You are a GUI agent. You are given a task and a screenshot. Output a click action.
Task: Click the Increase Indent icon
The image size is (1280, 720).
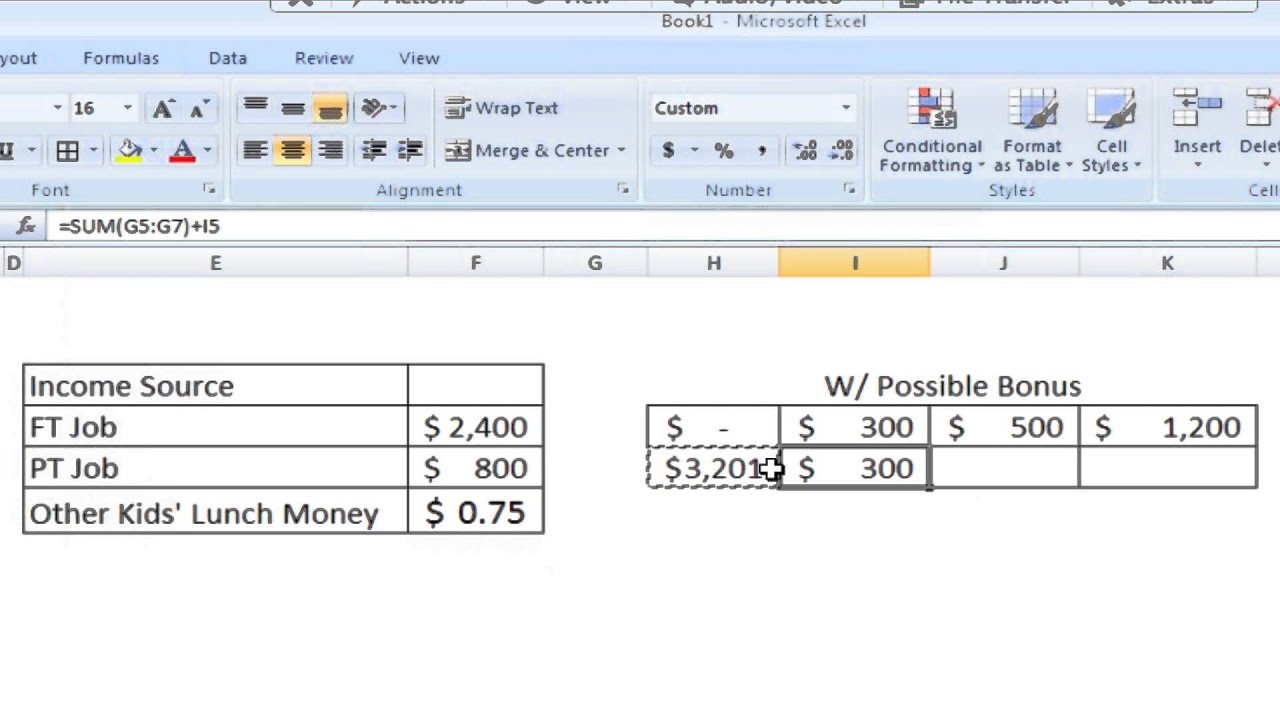(x=410, y=151)
